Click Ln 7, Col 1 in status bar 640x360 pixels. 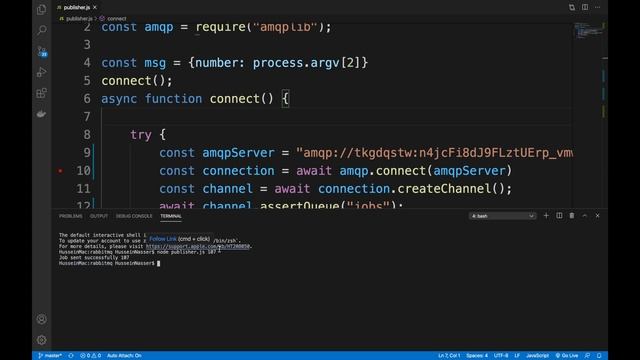point(449,356)
